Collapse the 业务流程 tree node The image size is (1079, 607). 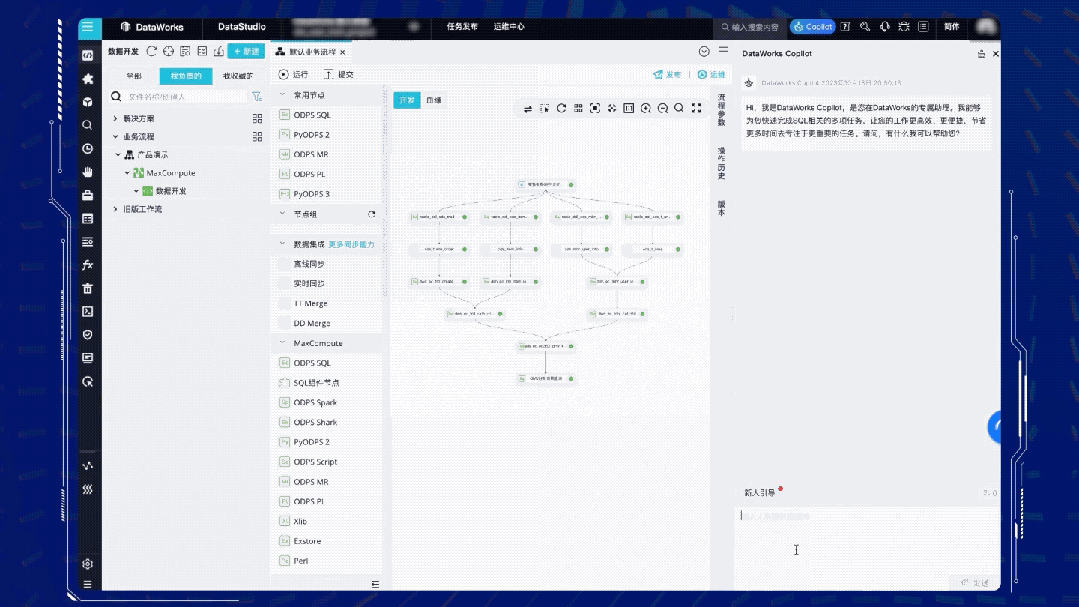click(115, 136)
